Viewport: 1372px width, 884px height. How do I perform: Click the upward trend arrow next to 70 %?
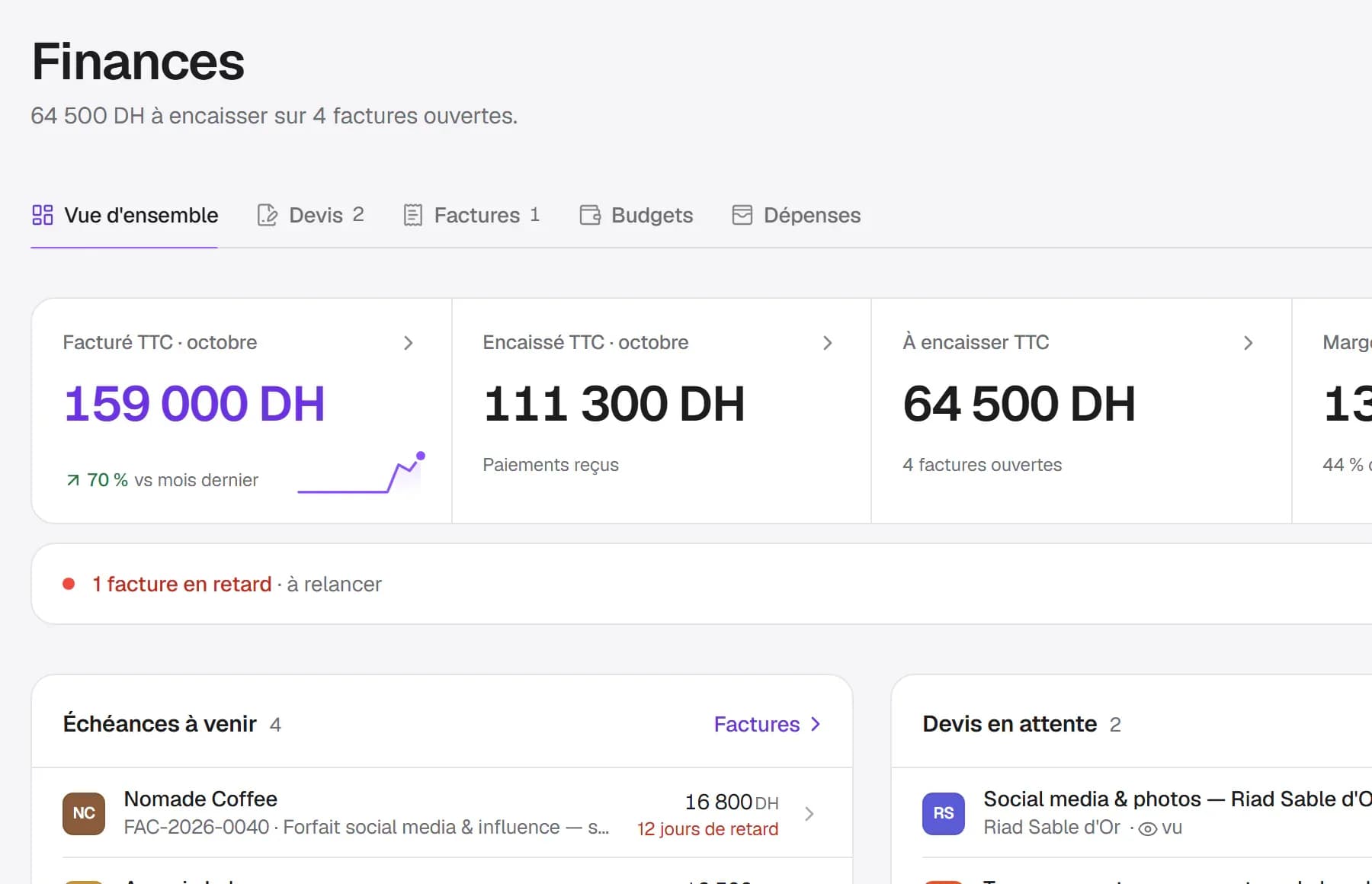point(73,480)
